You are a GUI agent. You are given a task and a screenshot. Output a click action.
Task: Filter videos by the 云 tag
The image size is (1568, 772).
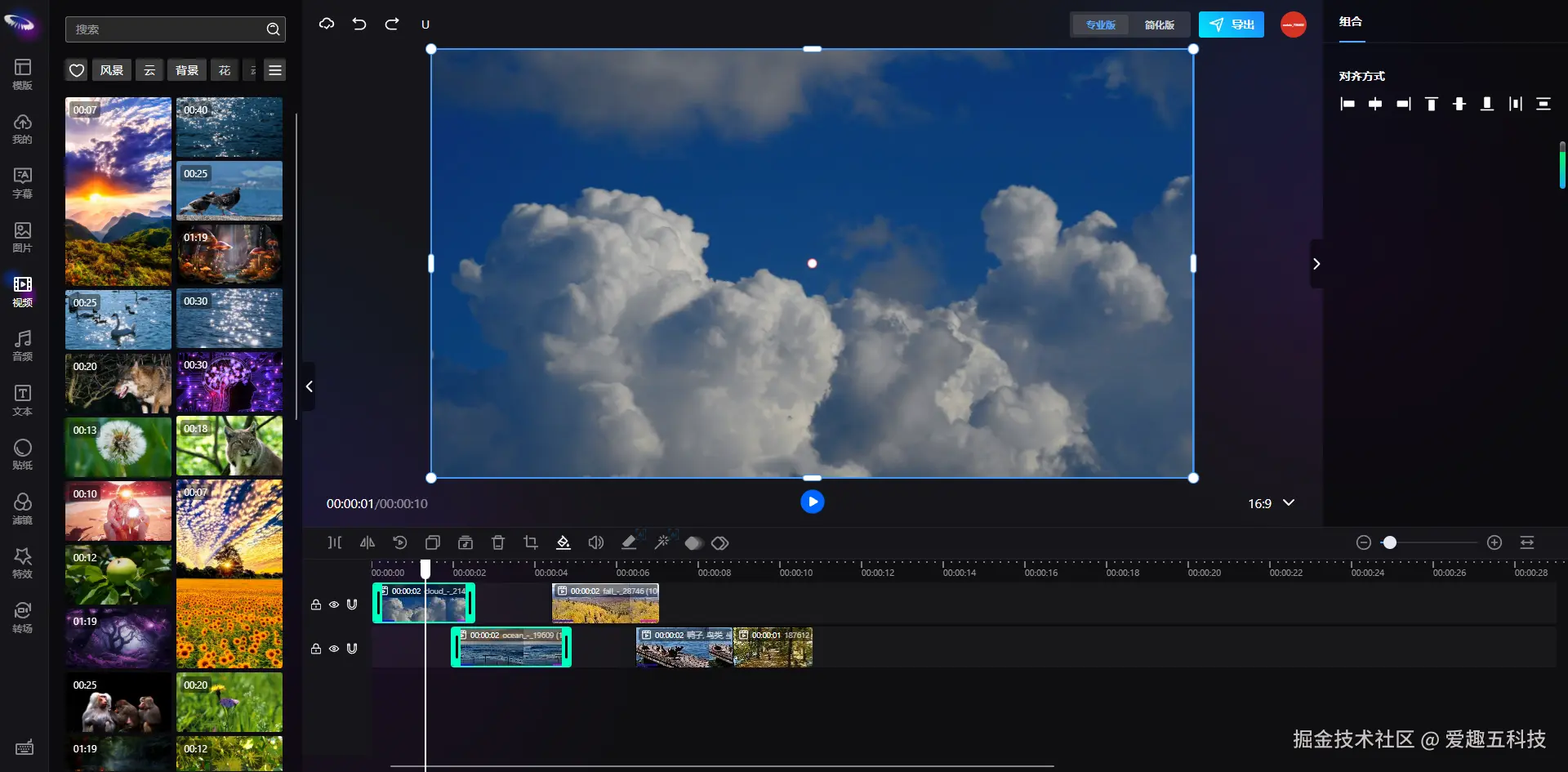click(149, 70)
